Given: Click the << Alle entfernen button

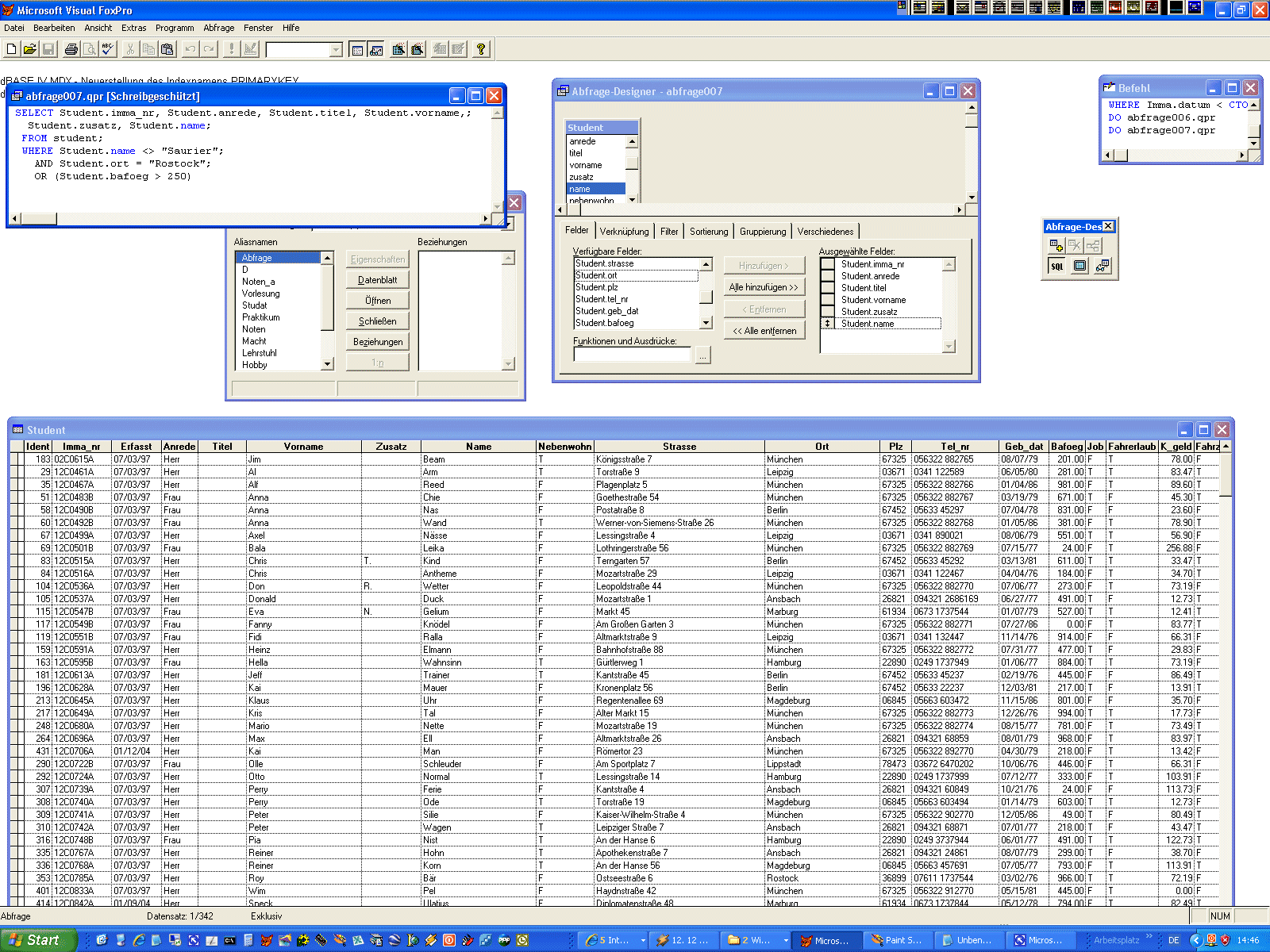Looking at the screenshot, I should (764, 331).
